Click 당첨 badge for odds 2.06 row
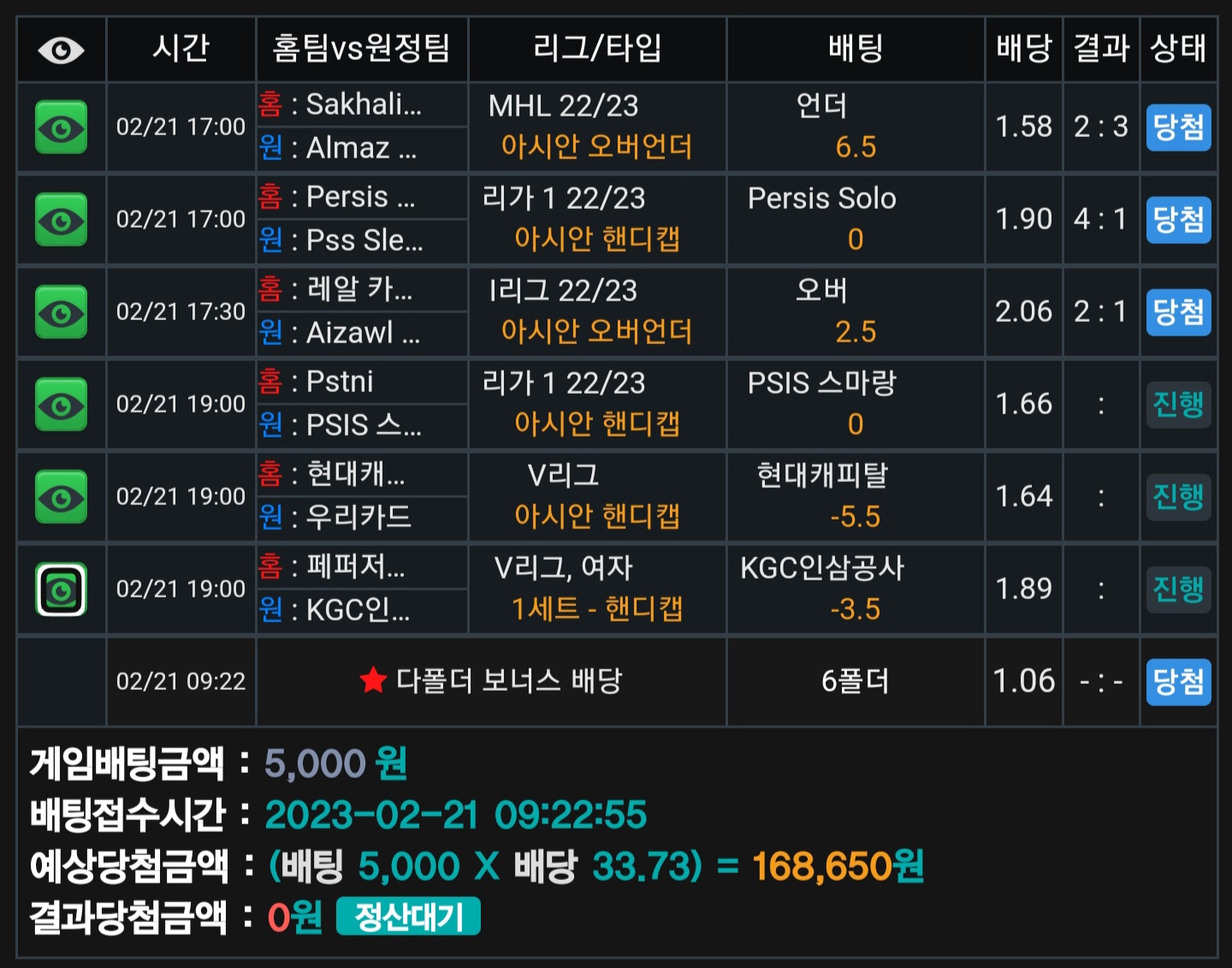The height and width of the screenshot is (968, 1232). [1178, 312]
